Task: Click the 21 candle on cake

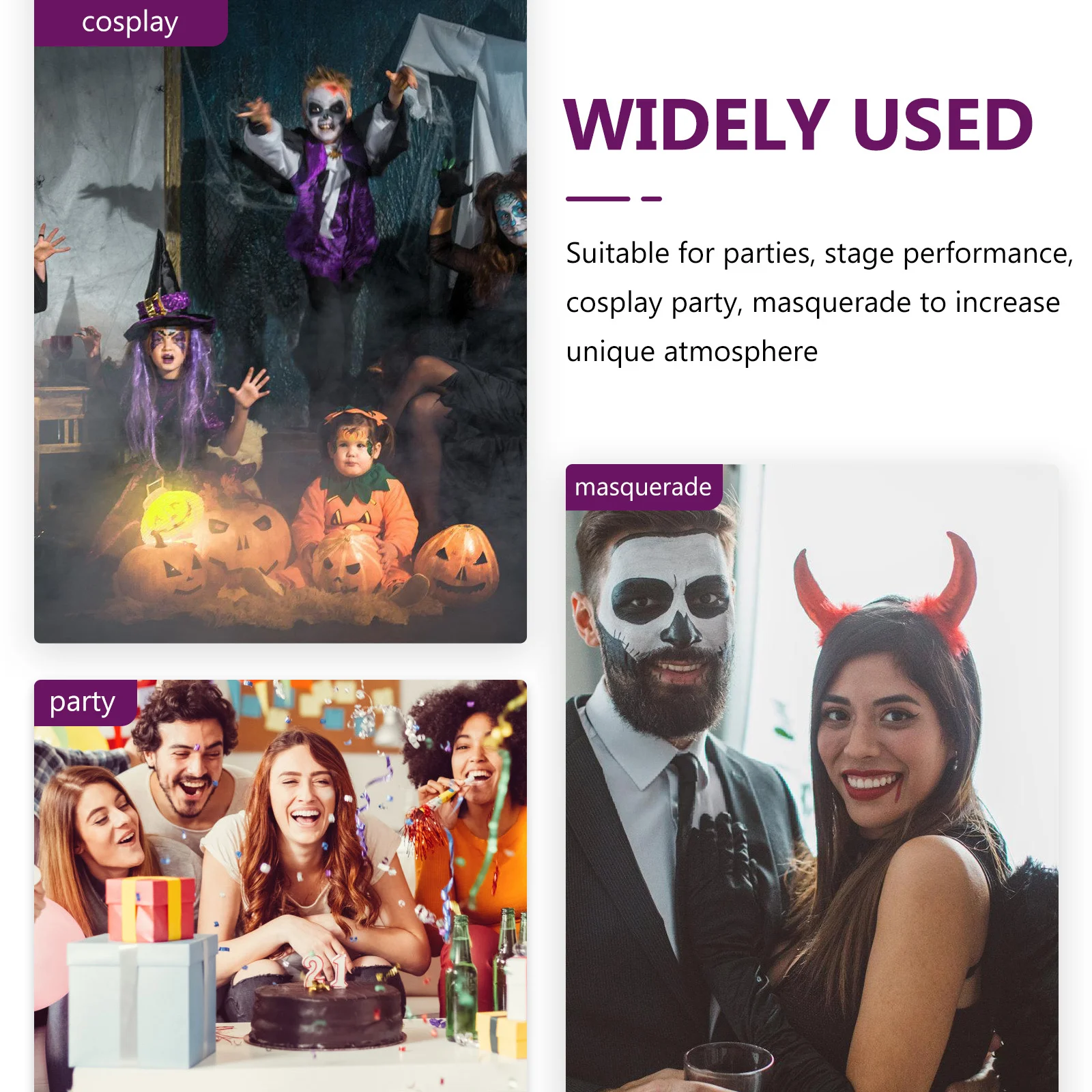Action: click(x=326, y=971)
